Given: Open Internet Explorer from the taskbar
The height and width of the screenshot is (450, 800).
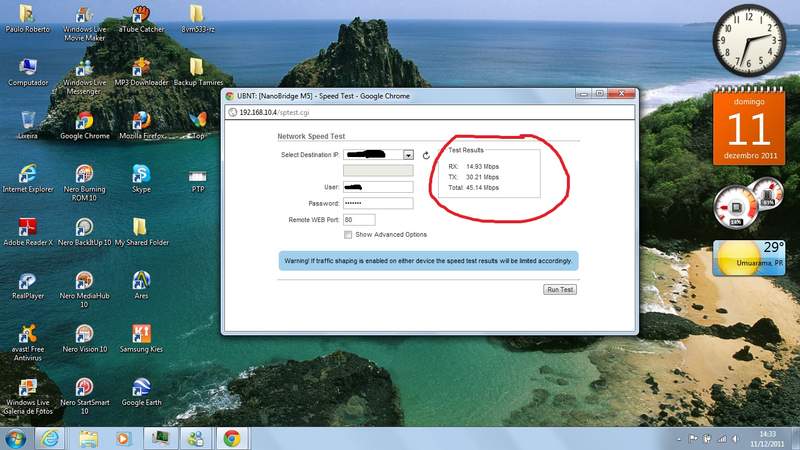Looking at the screenshot, I should click(50, 439).
